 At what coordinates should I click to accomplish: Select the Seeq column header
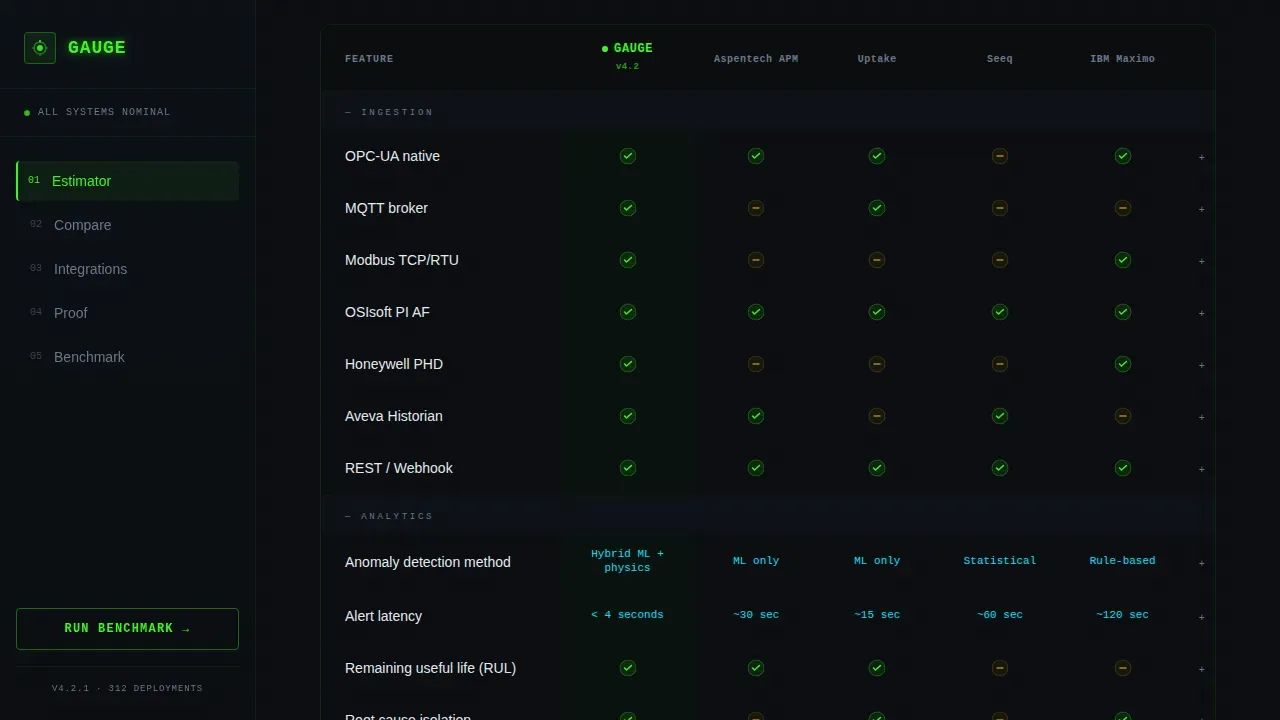(x=1000, y=59)
